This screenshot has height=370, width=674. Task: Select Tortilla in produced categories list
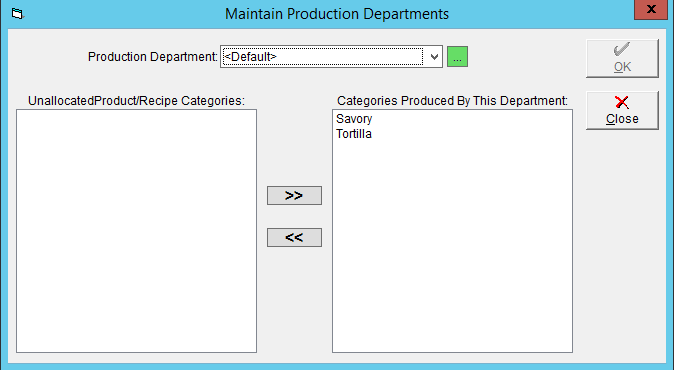click(354, 134)
